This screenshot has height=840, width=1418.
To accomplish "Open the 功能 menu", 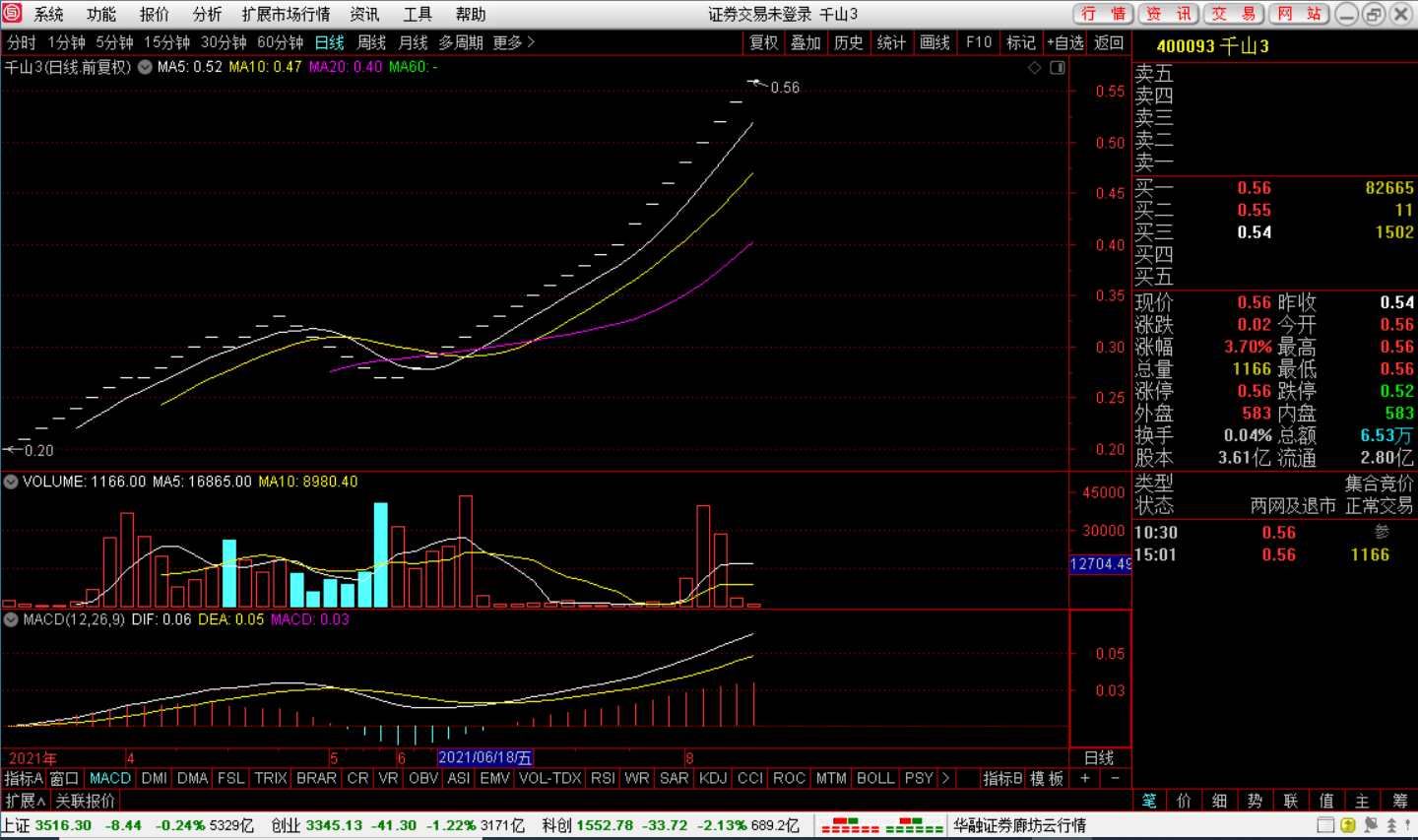I will coord(101,14).
